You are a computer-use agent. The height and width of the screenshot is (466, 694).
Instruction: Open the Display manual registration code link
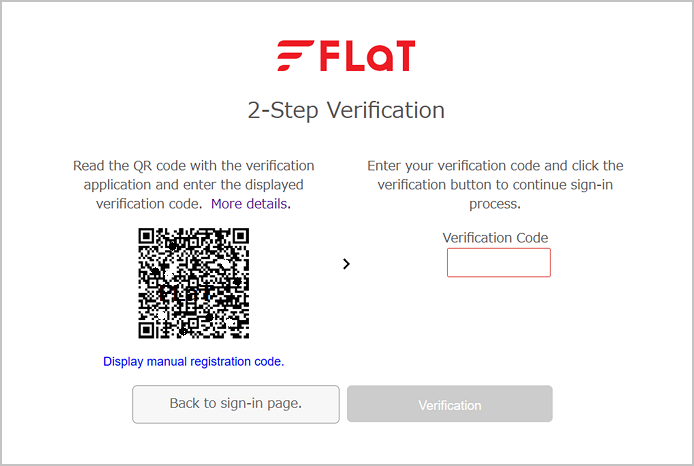click(x=193, y=362)
